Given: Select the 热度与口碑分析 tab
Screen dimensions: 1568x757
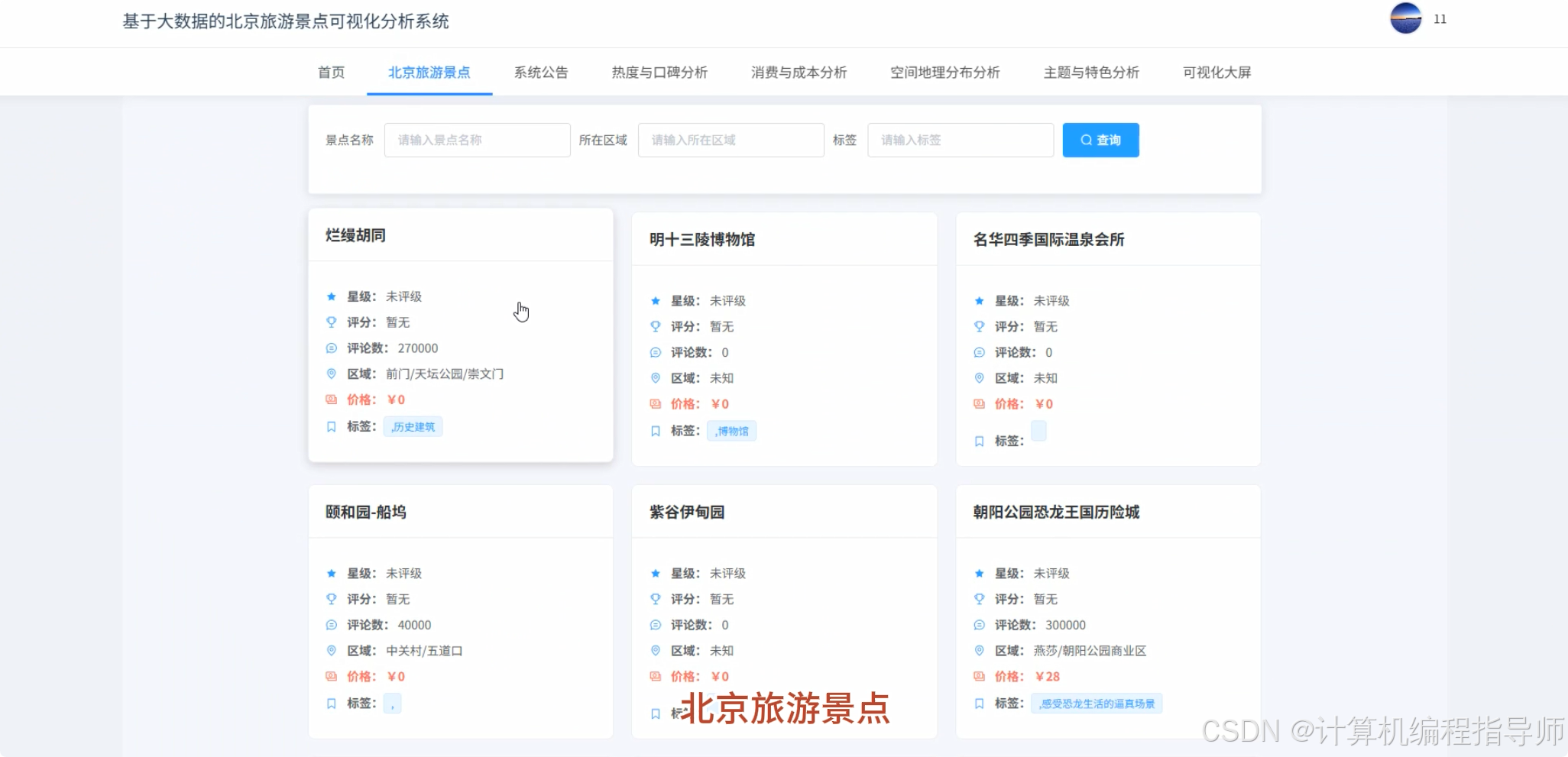Looking at the screenshot, I should click(659, 72).
